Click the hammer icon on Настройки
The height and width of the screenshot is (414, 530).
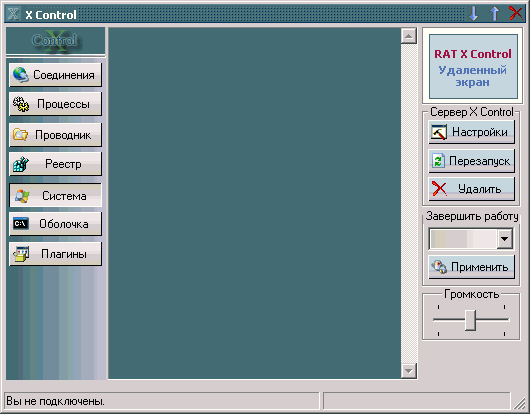439,132
